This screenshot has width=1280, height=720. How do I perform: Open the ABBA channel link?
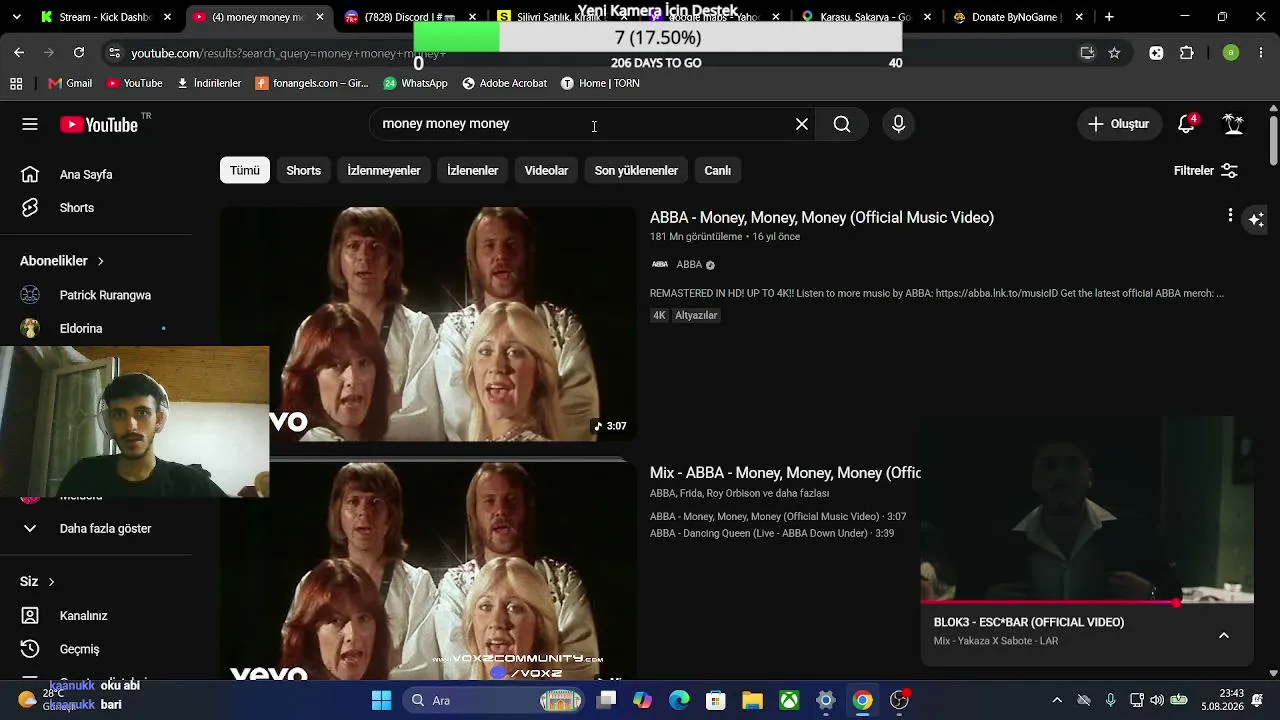click(689, 265)
